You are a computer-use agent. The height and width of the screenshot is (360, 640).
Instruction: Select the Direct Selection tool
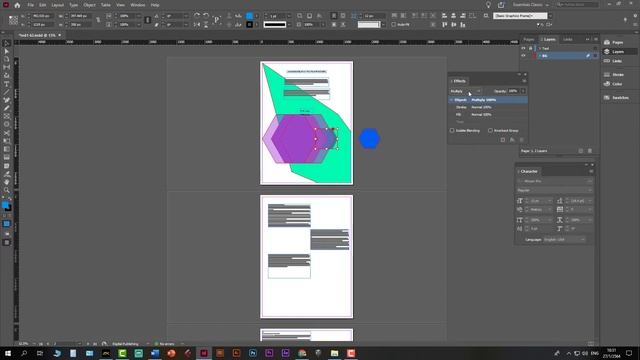[x=7, y=51]
